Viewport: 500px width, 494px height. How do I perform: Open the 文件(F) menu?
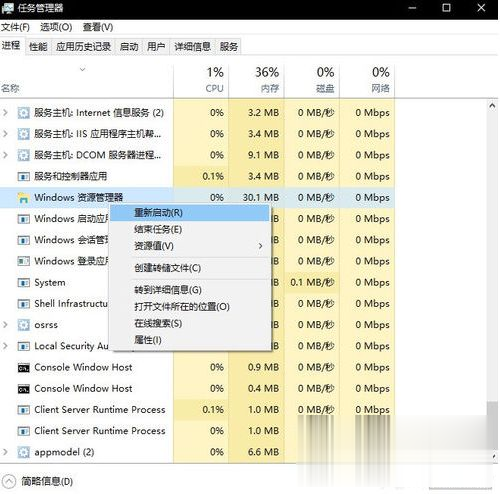(15, 27)
